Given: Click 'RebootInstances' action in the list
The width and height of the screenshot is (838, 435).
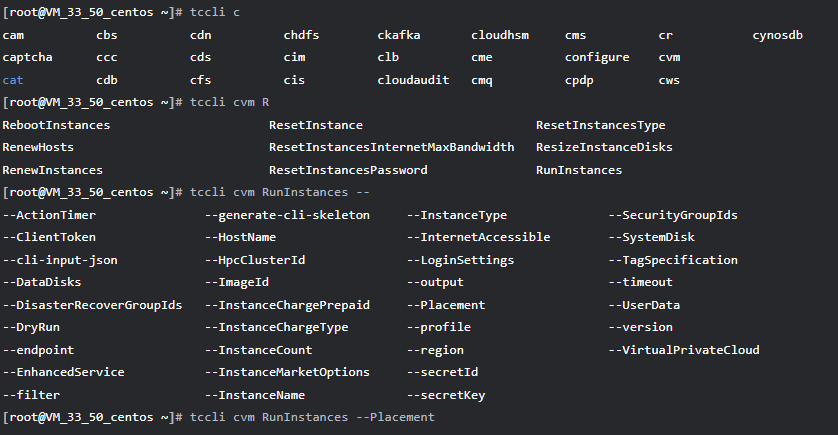Looking at the screenshot, I should [56, 125].
